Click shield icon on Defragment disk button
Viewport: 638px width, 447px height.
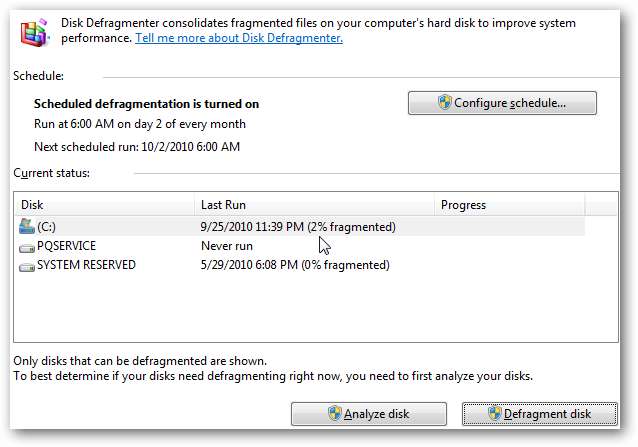click(x=494, y=413)
